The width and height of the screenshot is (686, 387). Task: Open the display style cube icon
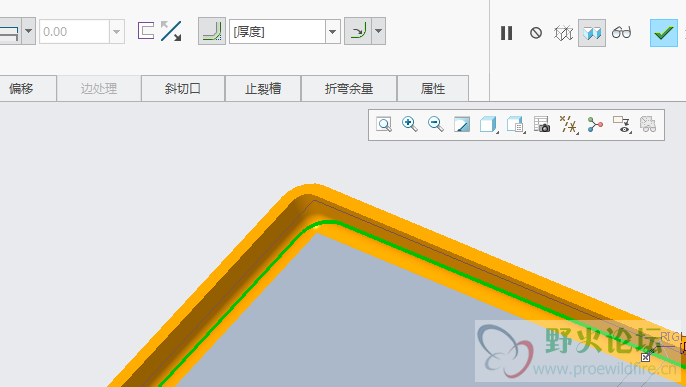[488, 125]
